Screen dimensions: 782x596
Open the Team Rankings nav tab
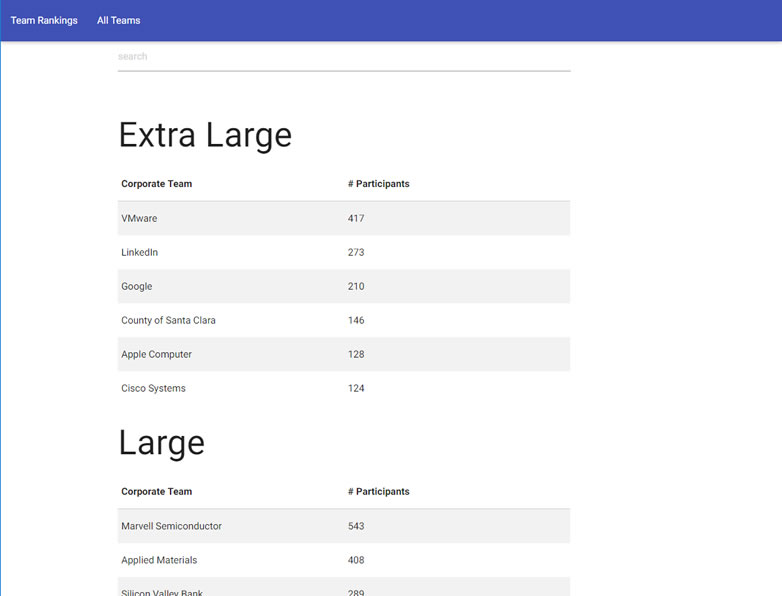pos(44,20)
